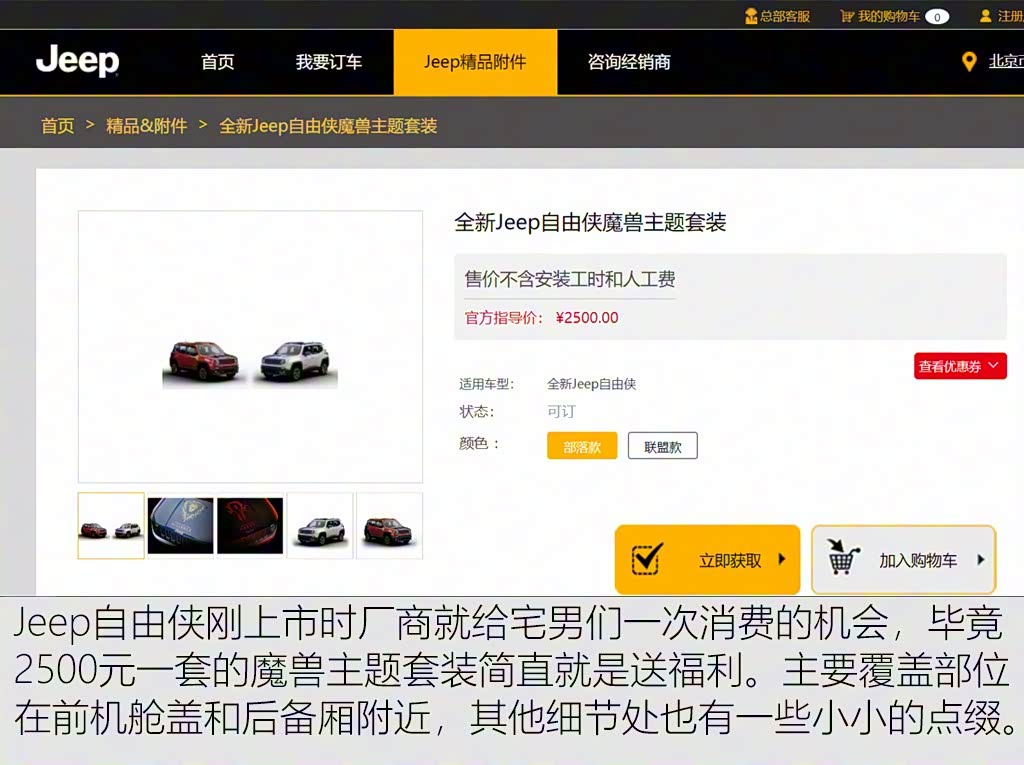Click the location pin icon

point(968,62)
